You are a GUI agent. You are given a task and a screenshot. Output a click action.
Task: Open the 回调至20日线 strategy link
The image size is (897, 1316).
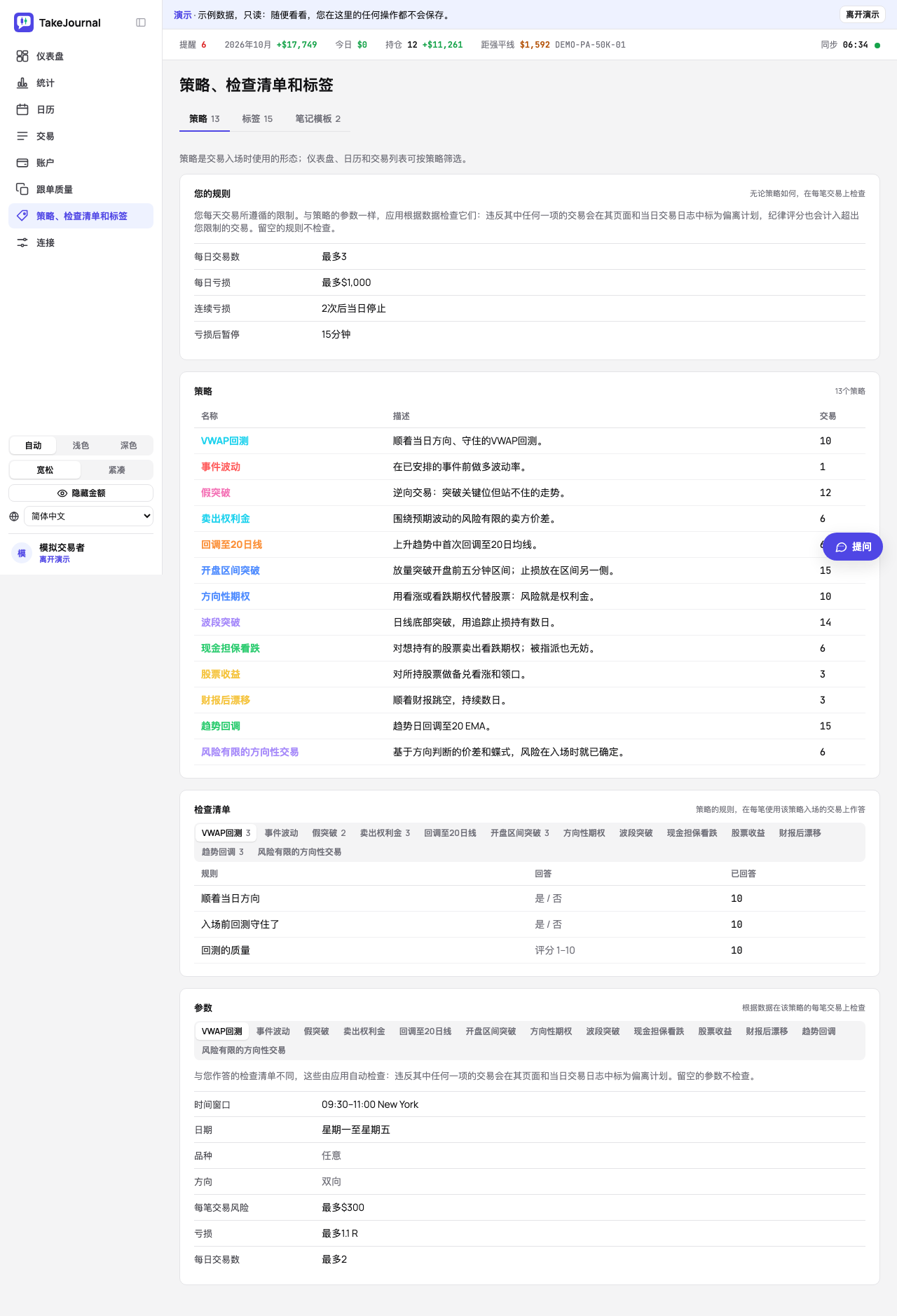(231, 544)
